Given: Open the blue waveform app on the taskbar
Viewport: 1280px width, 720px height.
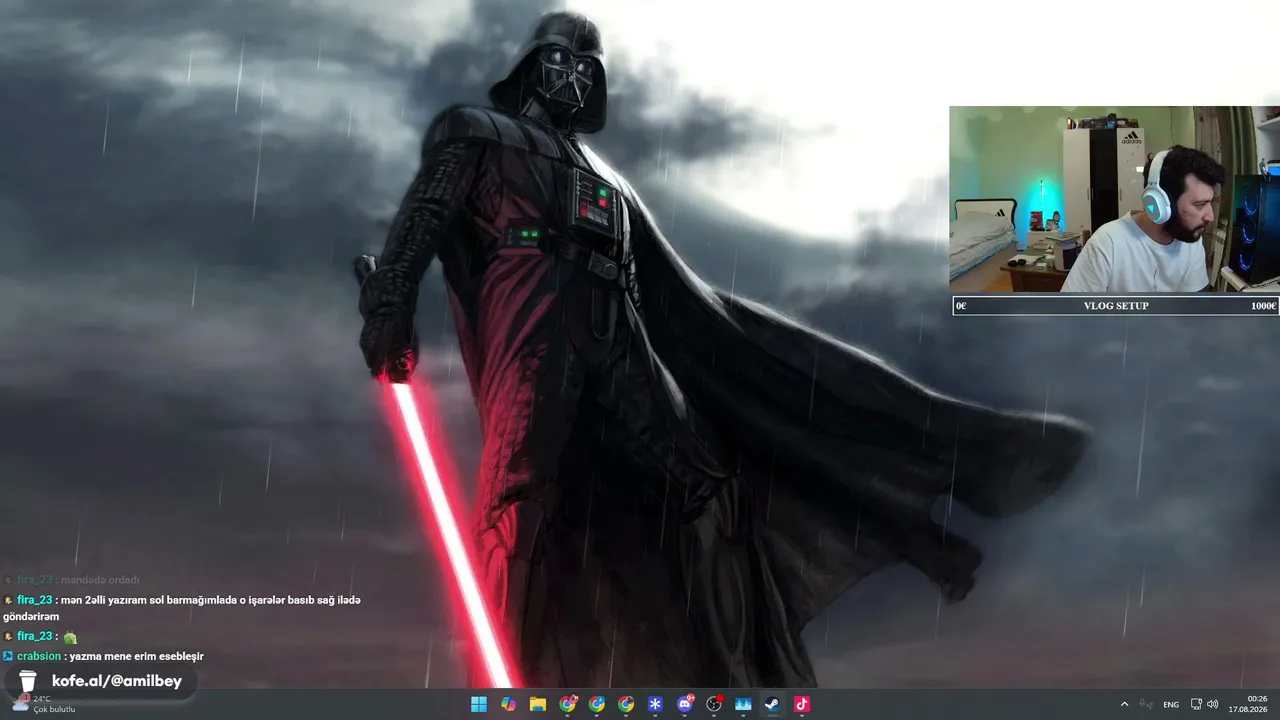Looking at the screenshot, I should coord(743,704).
